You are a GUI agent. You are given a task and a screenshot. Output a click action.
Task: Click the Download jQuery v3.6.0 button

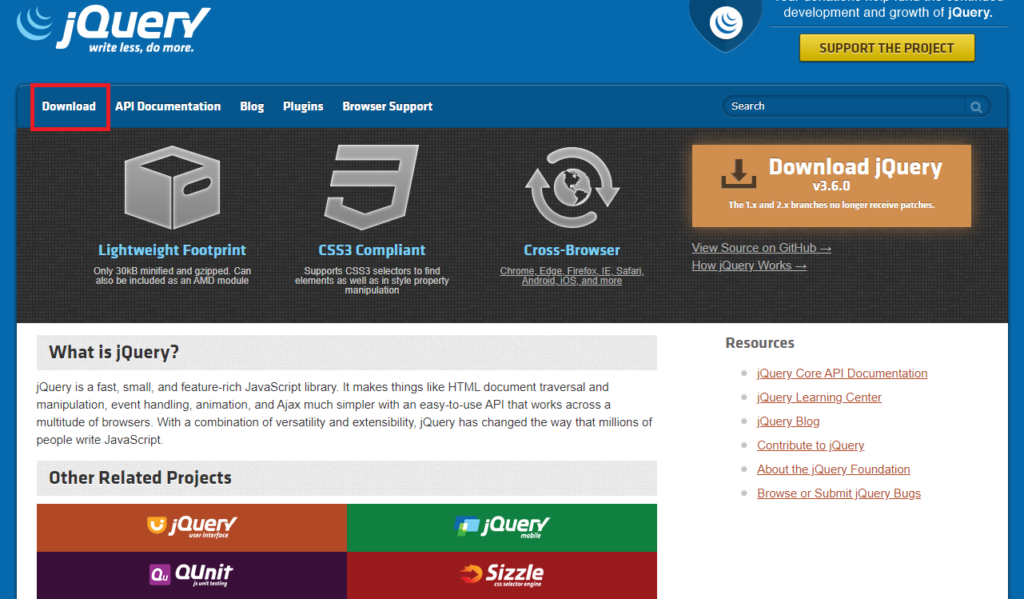coord(831,186)
